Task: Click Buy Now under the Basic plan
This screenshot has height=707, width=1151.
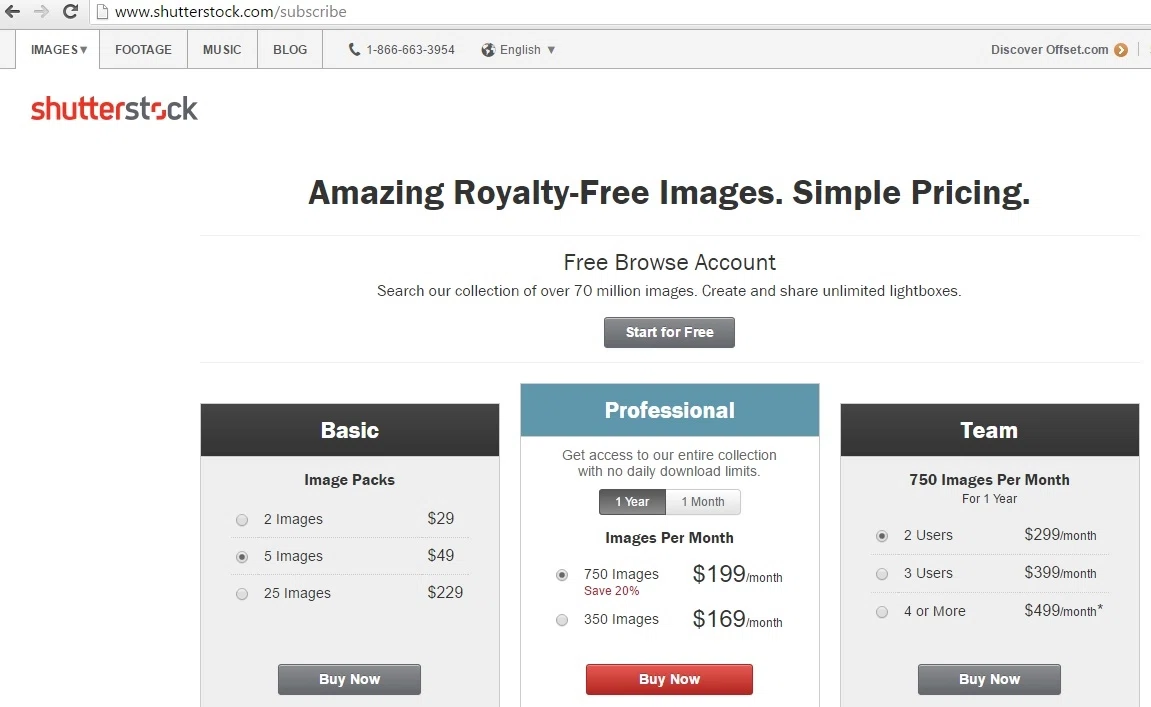Action: click(349, 679)
